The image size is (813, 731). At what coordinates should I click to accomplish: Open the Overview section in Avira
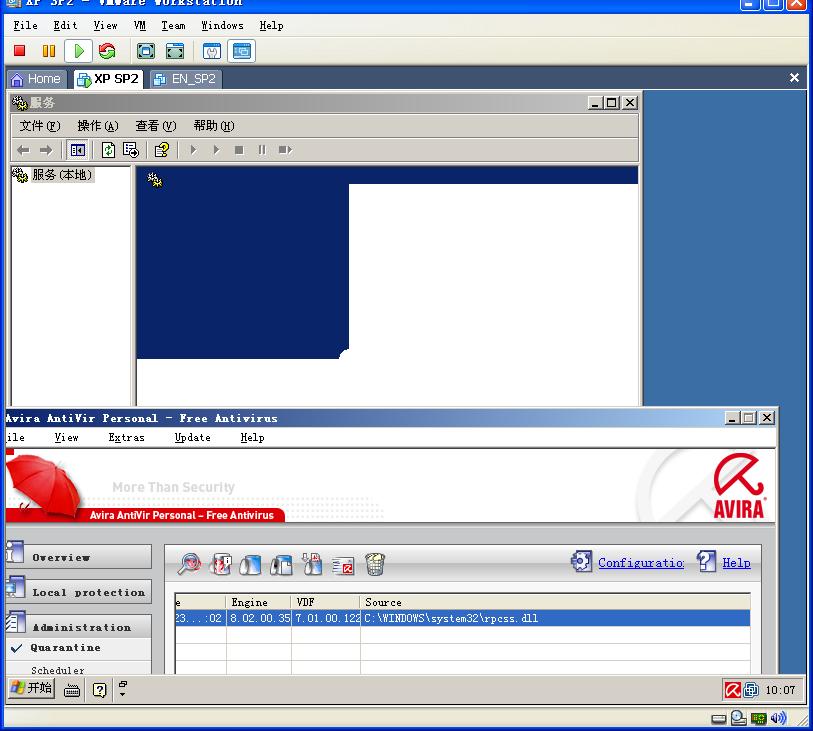[x=79, y=557]
